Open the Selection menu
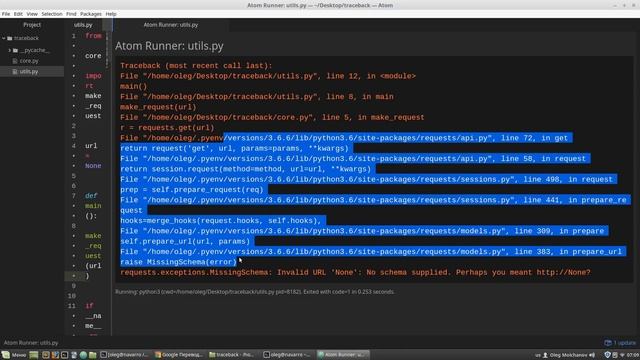 pyautogui.click(x=52, y=14)
